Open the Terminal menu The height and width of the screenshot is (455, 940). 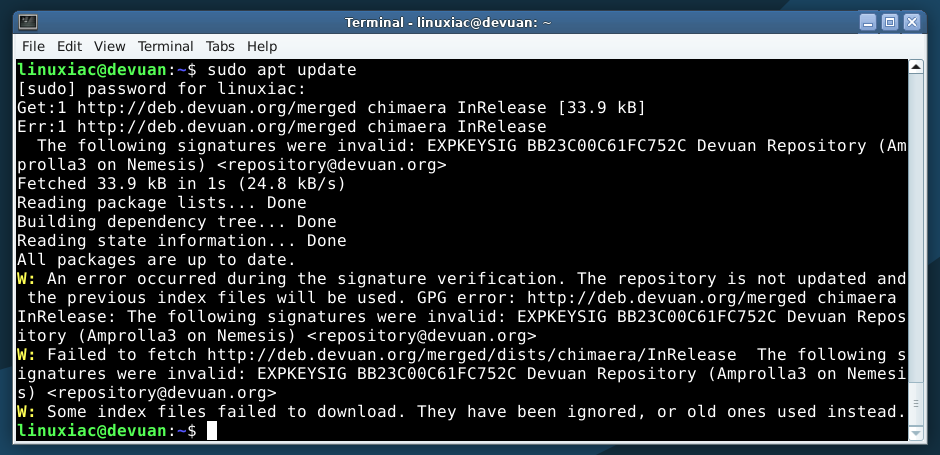165,46
